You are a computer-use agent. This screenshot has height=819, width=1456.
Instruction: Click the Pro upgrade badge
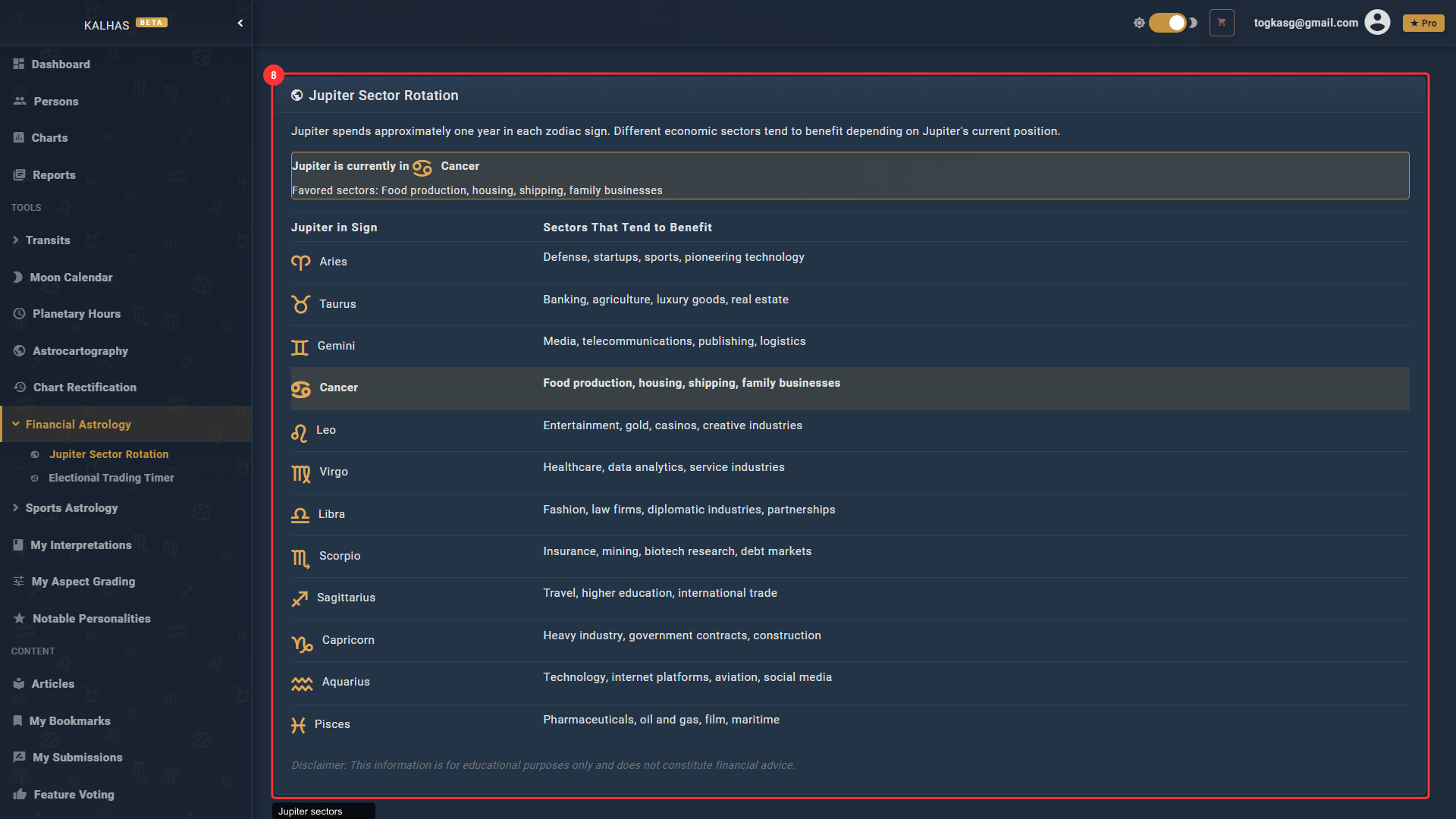pyautogui.click(x=1423, y=24)
